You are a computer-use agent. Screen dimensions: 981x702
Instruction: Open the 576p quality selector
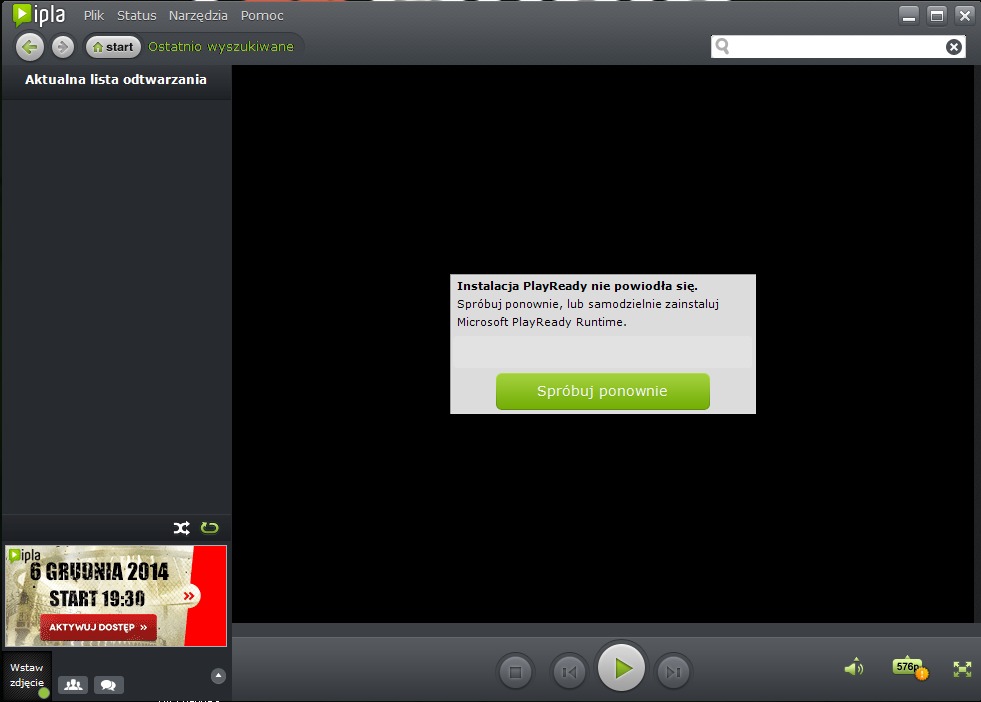tap(910, 668)
